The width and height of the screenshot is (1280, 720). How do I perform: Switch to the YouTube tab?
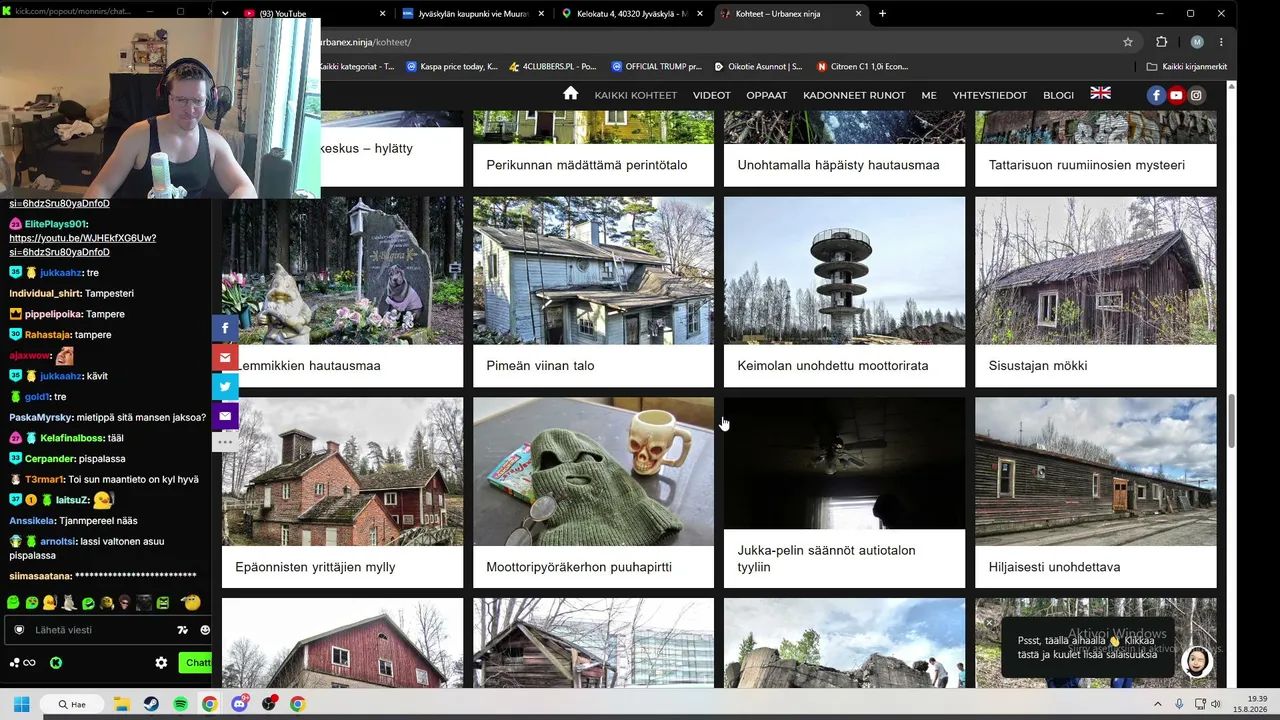click(x=316, y=14)
